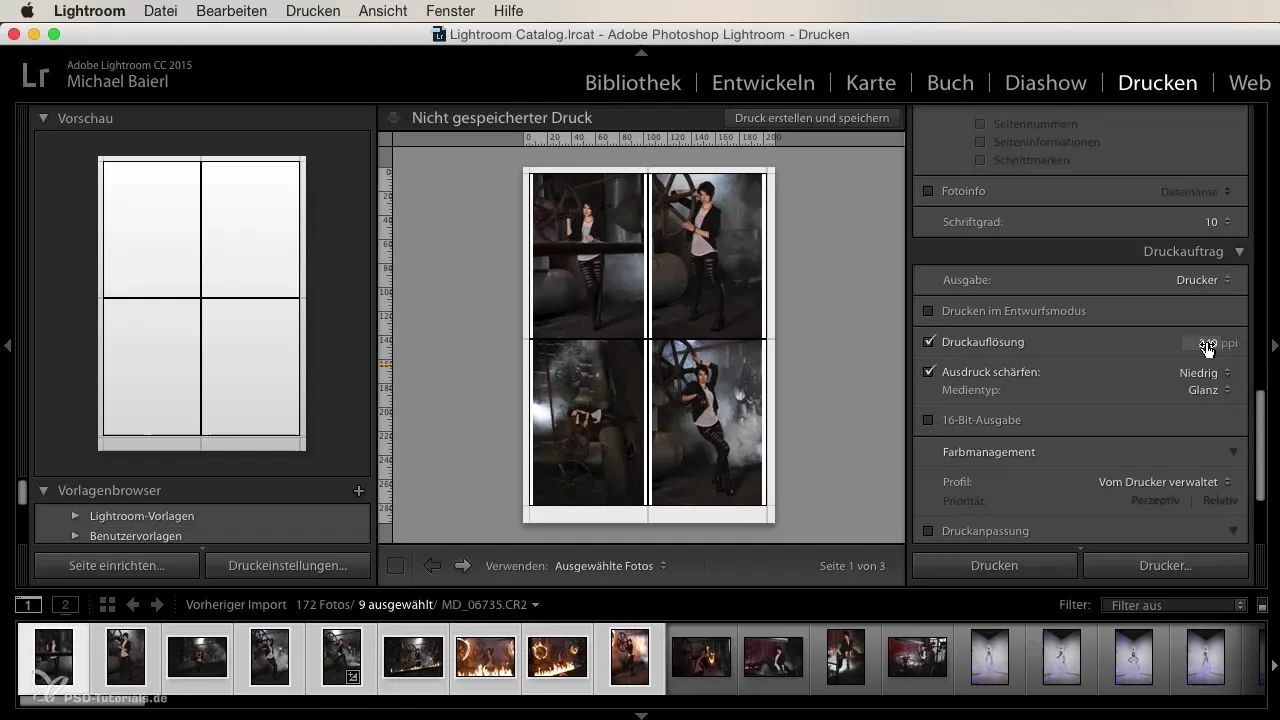The width and height of the screenshot is (1280, 720).
Task: Switch to the Karte module
Action: (870, 83)
